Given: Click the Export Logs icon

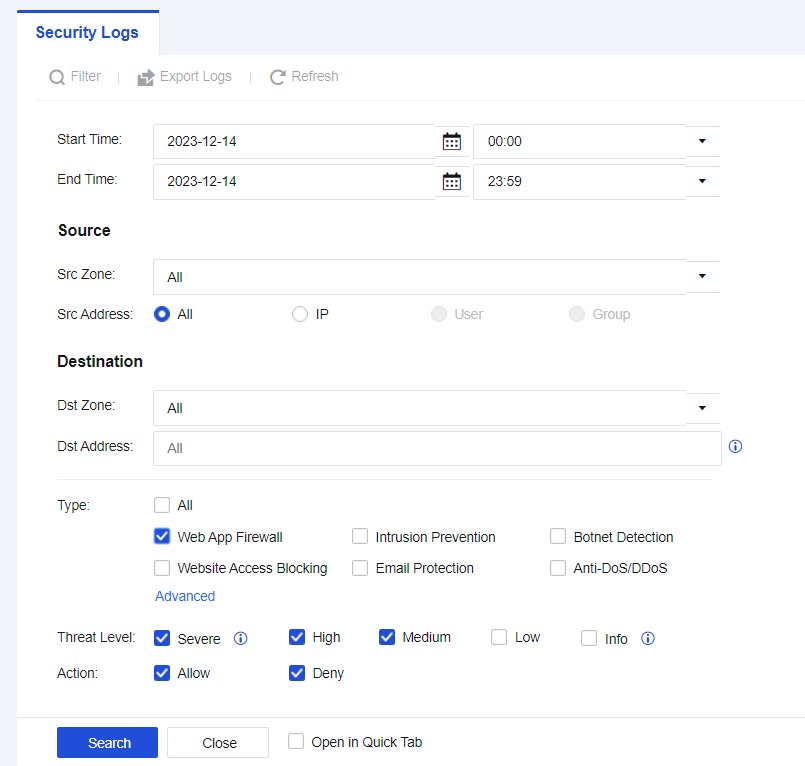Looking at the screenshot, I should [146, 77].
